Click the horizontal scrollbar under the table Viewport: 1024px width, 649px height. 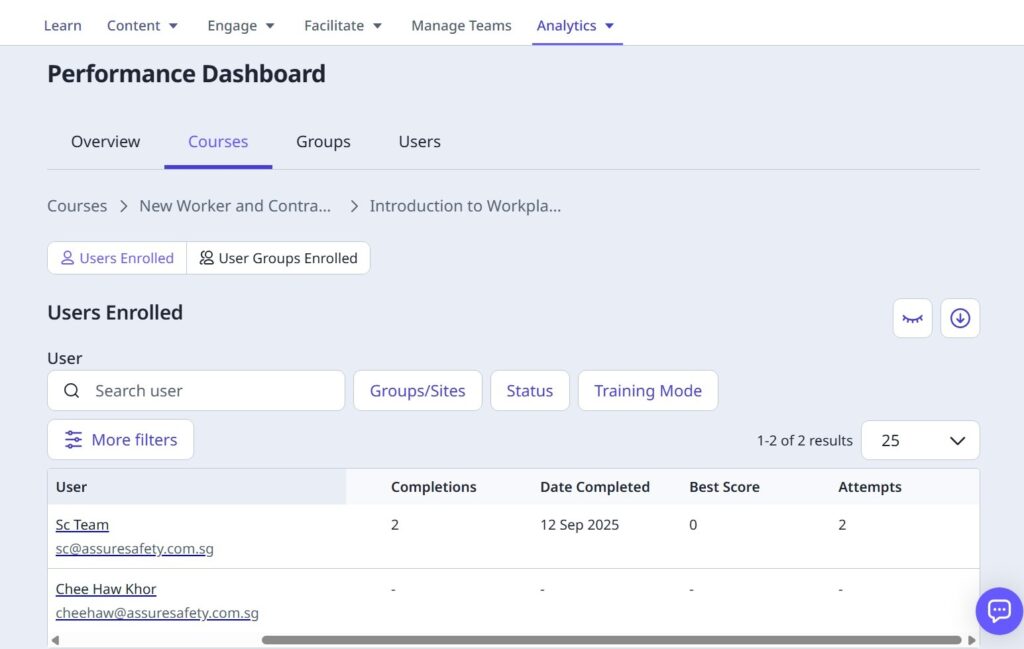point(610,640)
